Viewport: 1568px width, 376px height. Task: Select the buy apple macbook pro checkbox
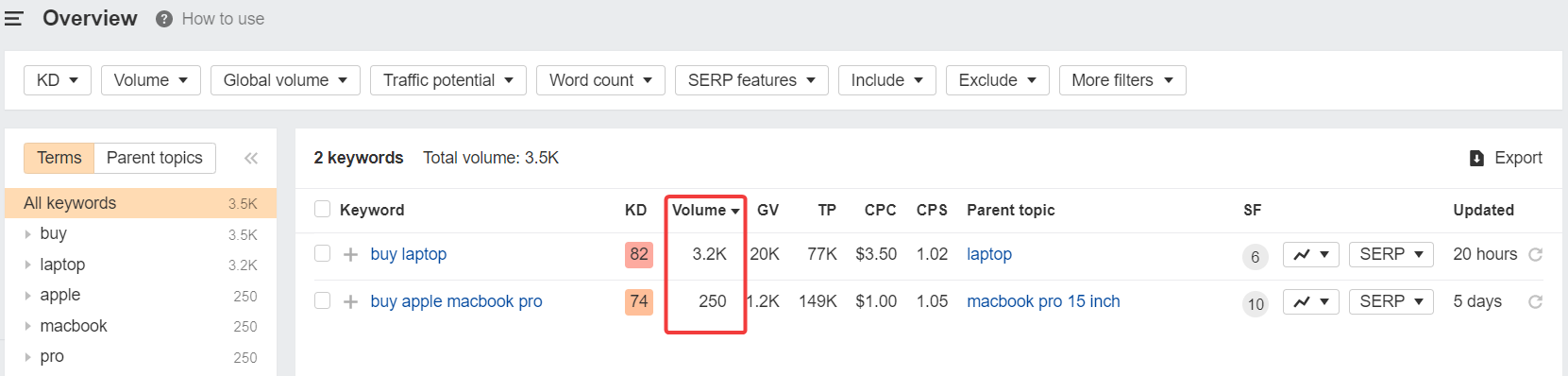point(323,300)
